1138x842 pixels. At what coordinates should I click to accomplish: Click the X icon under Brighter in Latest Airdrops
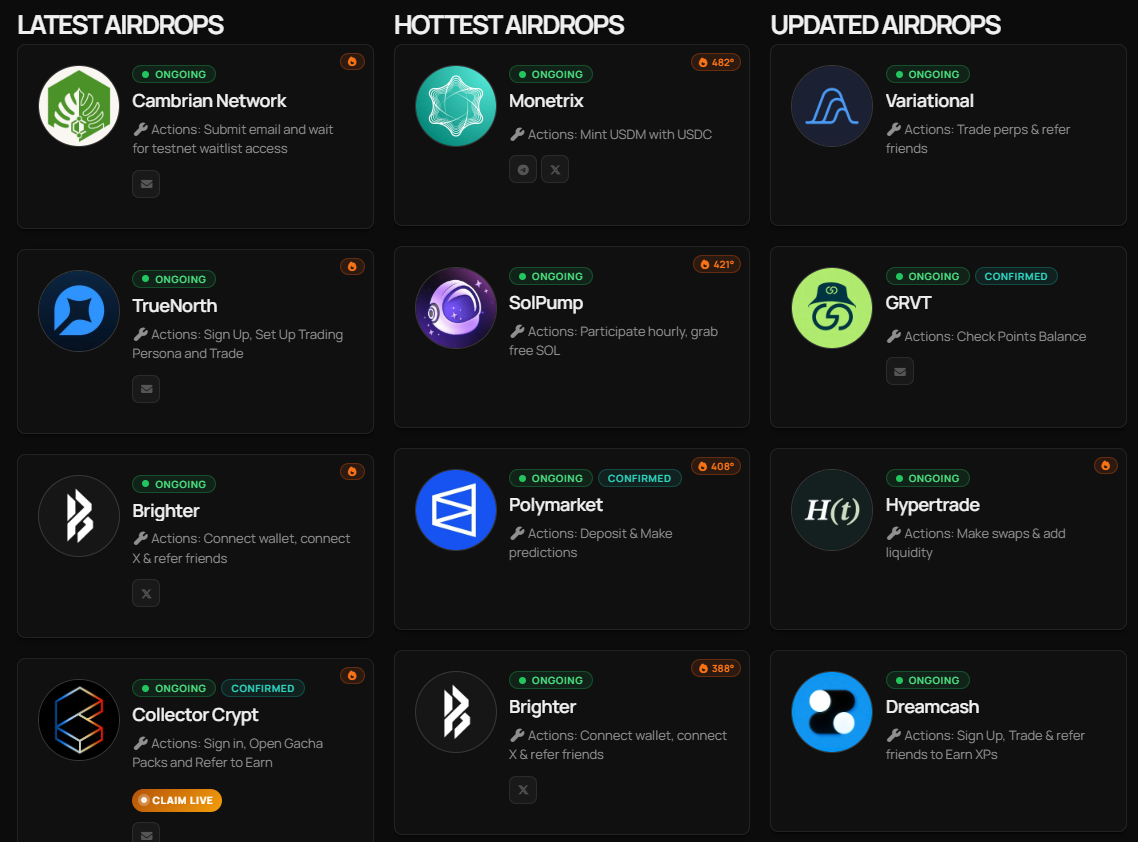tap(146, 594)
